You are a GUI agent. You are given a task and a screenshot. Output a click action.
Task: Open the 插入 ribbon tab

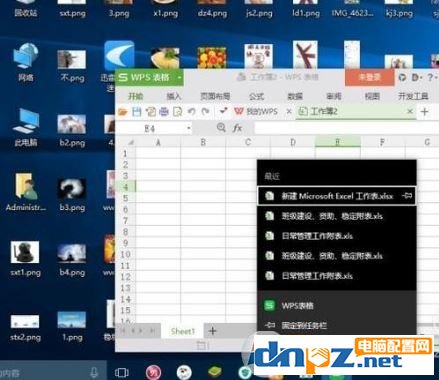pyautogui.click(x=174, y=96)
